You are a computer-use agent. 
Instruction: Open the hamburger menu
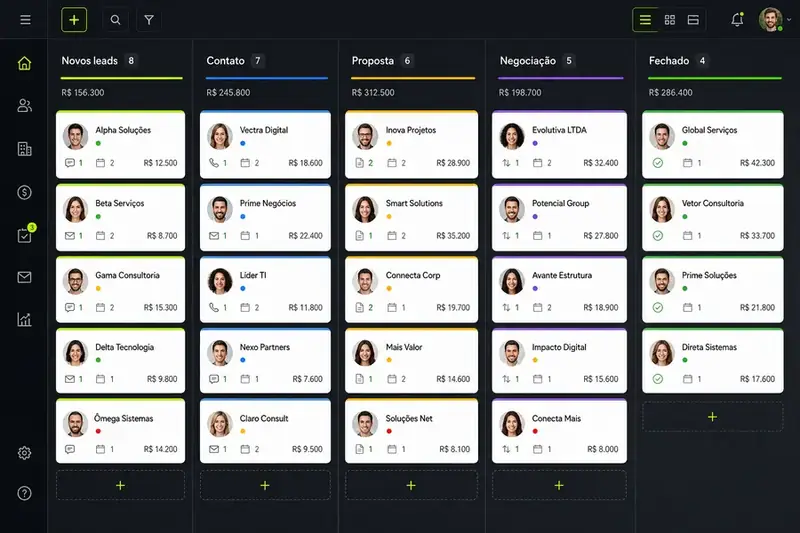(25, 20)
